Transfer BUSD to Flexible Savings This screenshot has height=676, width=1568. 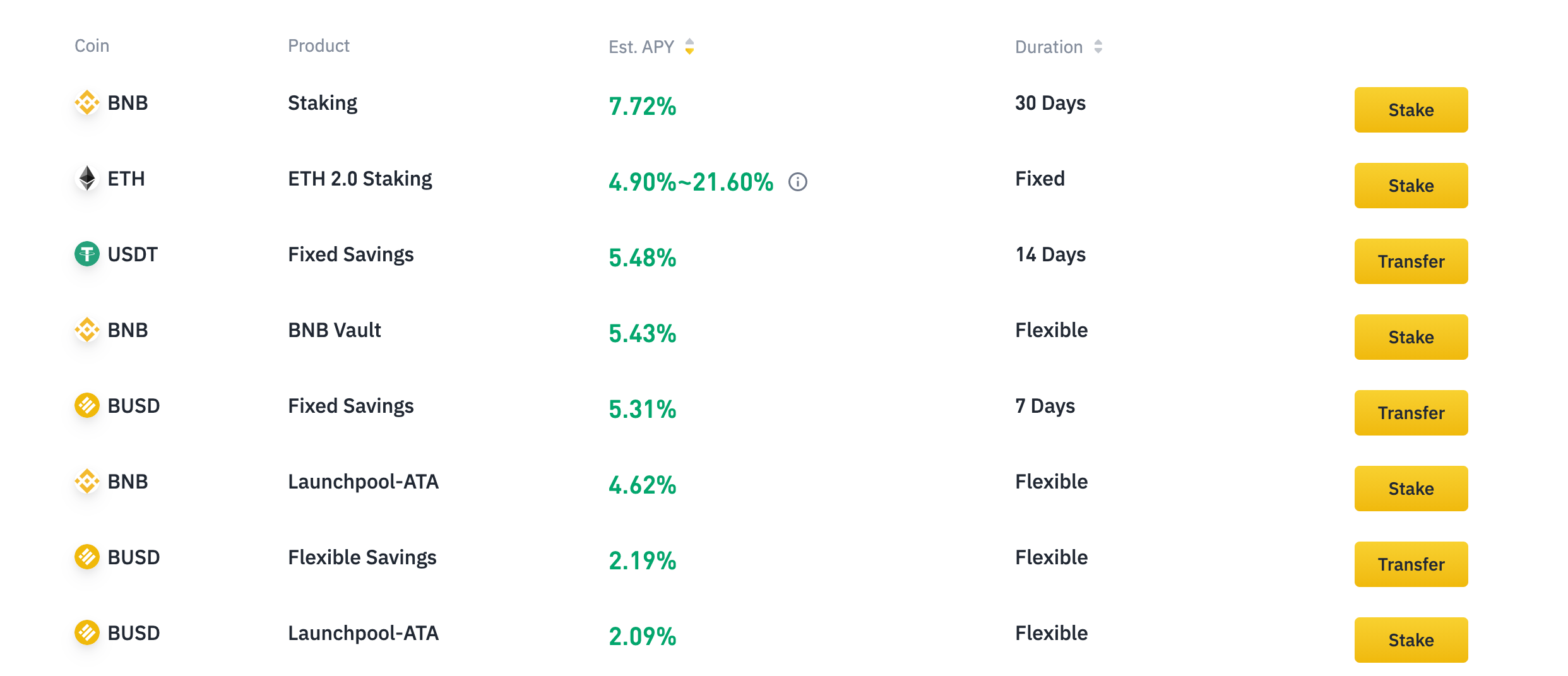pyautogui.click(x=1411, y=564)
